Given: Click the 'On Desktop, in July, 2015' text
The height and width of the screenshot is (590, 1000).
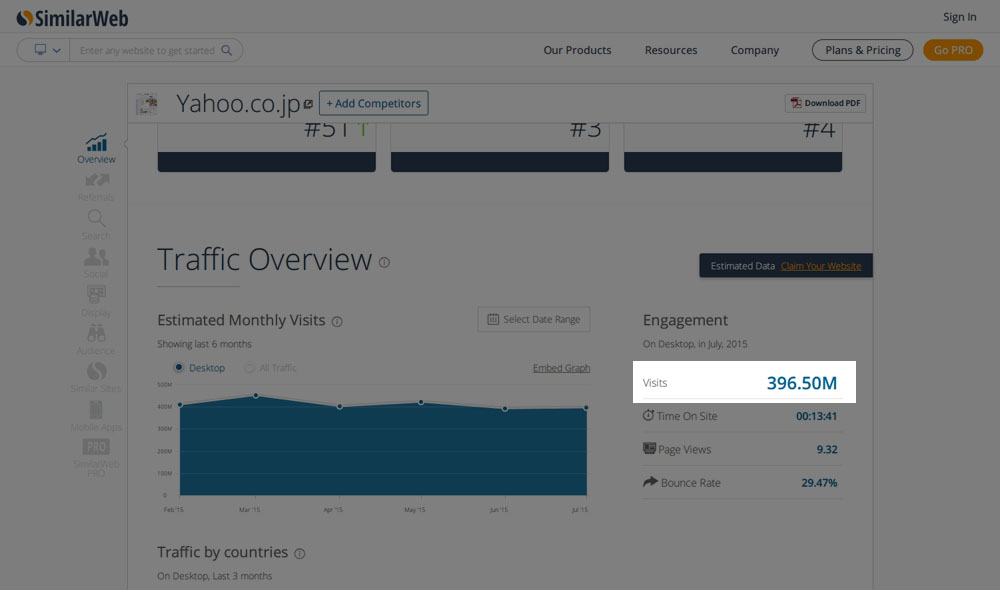Looking at the screenshot, I should [x=695, y=344].
